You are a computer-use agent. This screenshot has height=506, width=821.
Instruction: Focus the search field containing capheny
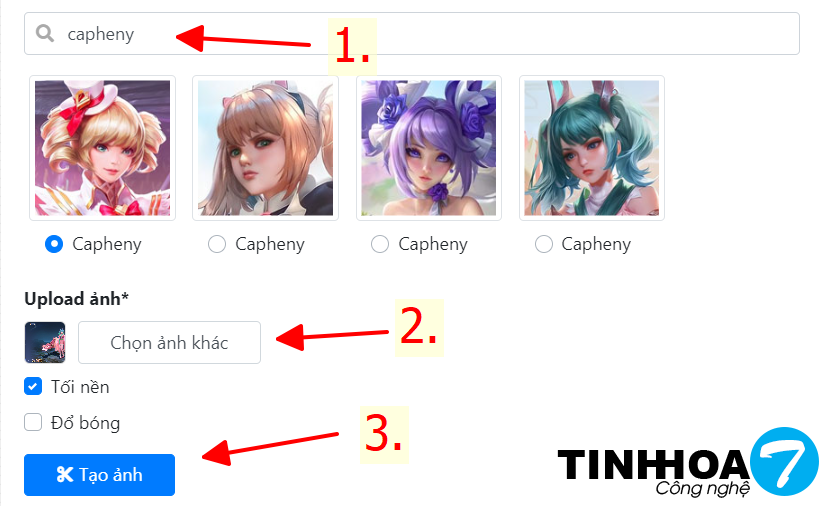[412, 34]
